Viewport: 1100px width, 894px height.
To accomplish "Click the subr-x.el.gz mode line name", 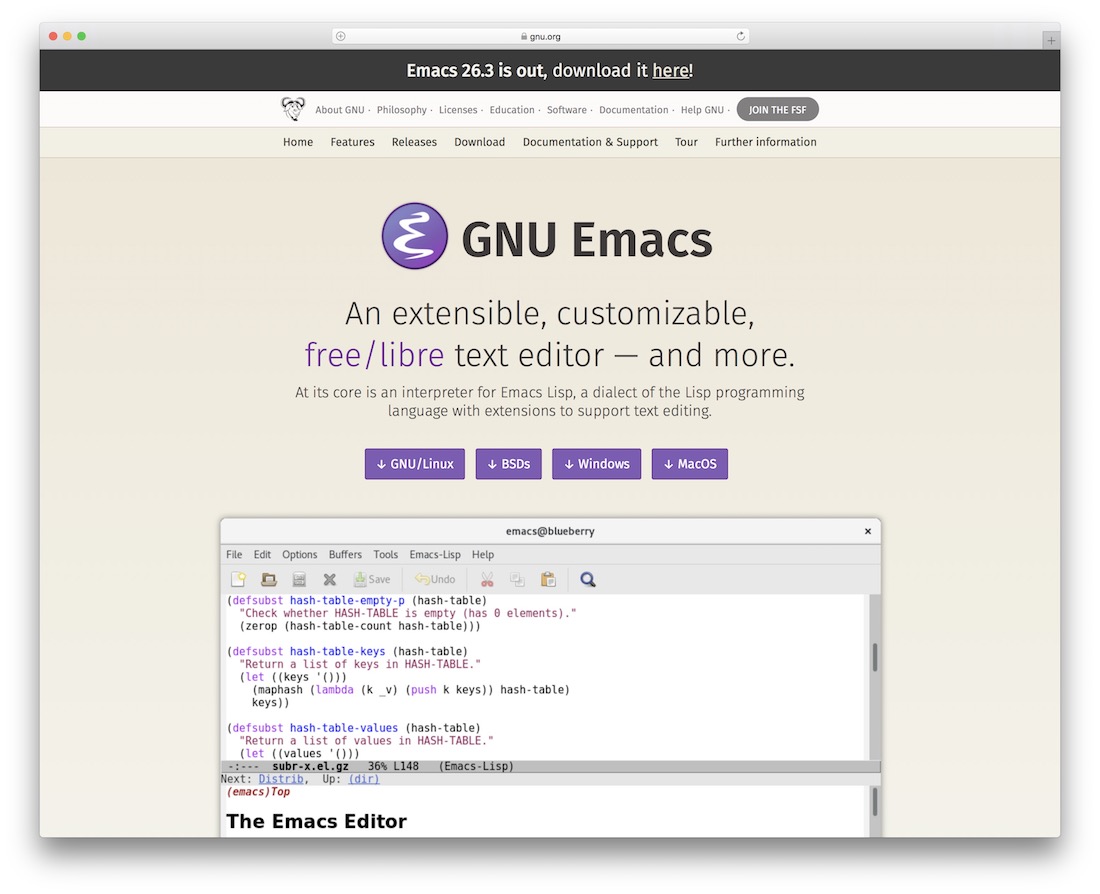I will [x=310, y=766].
